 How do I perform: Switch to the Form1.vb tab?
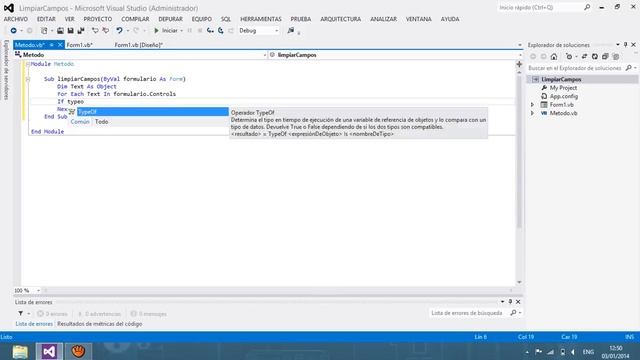click(x=80, y=45)
